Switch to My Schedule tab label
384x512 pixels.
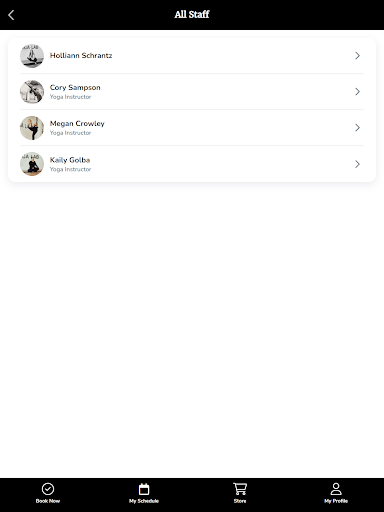point(144,501)
